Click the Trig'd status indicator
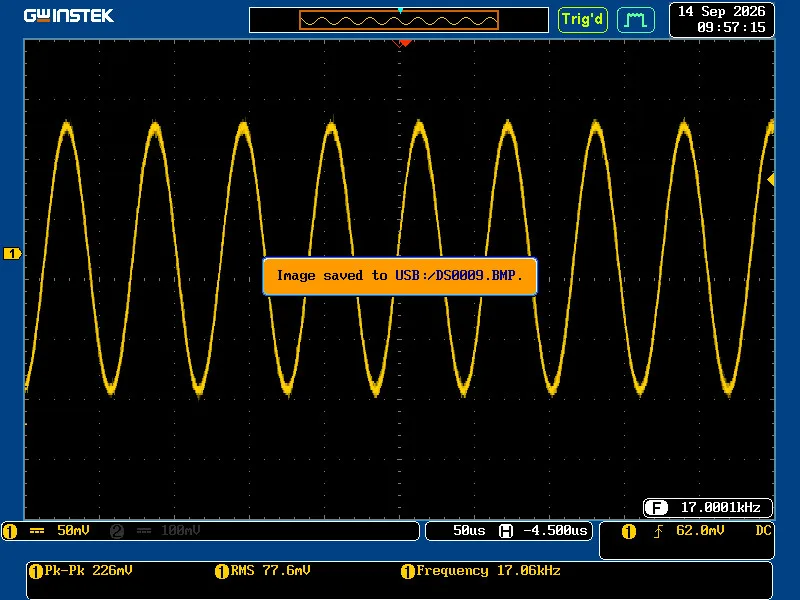This screenshot has height=600, width=800. coord(583,20)
